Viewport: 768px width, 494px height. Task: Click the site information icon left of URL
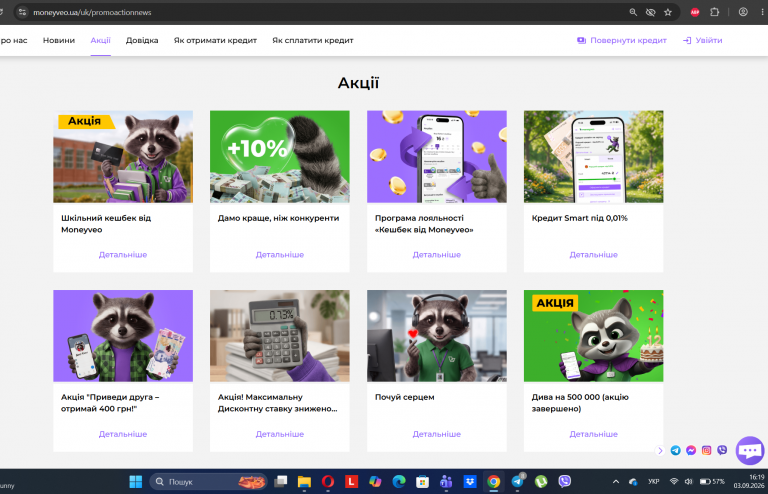pyautogui.click(x=22, y=12)
